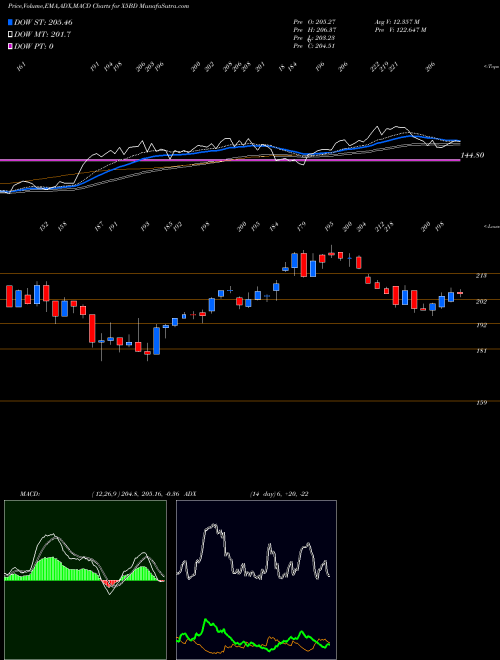
Task: Click the 'MACD:' indicator label
Action: pyautogui.click(x=29, y=494)
